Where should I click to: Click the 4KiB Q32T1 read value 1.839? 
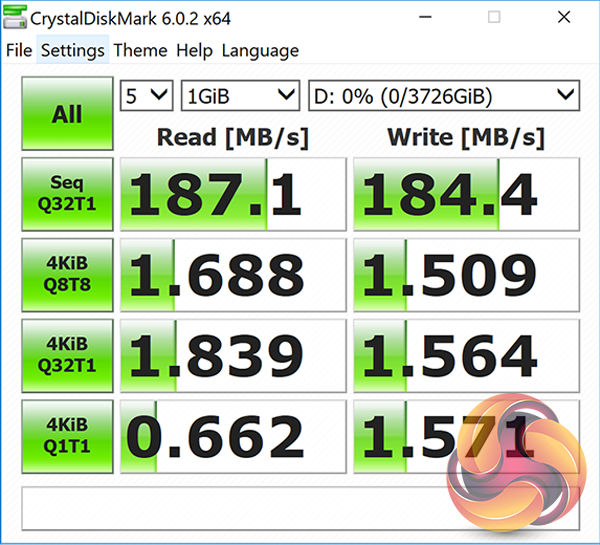tap(233, 356)
